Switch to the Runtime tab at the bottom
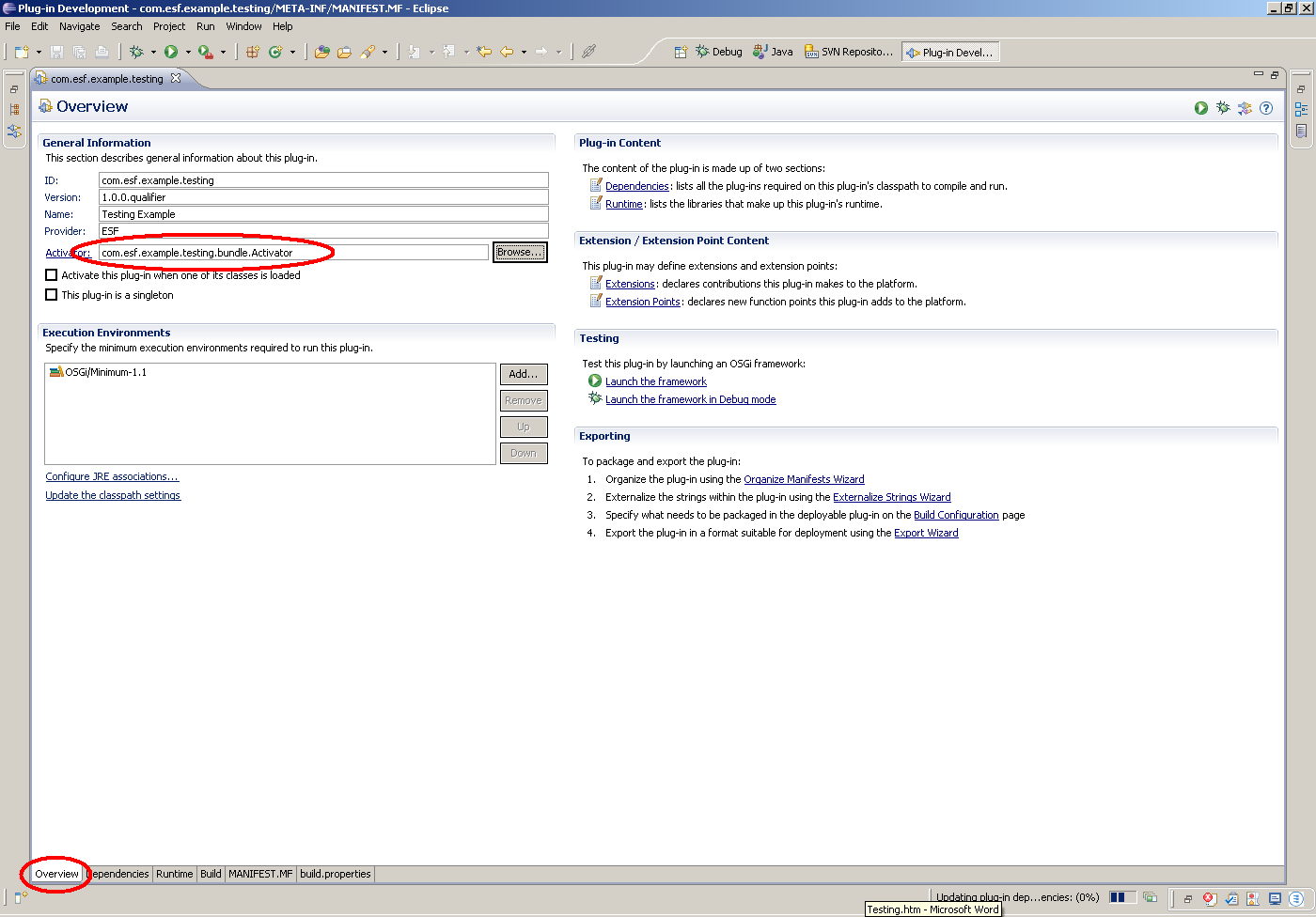Viewport: 1316px width, 917px height. (x=175, y=874)
